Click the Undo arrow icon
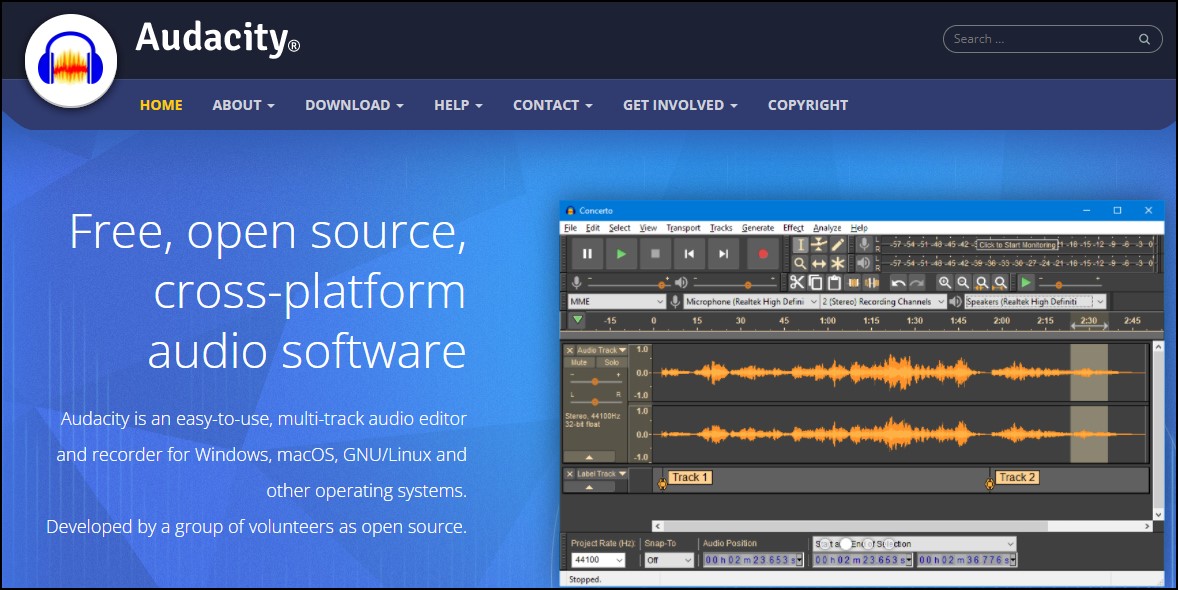The height and width of the screenshot is (590, 1178). pyautogui.click(x=898, y=283)
